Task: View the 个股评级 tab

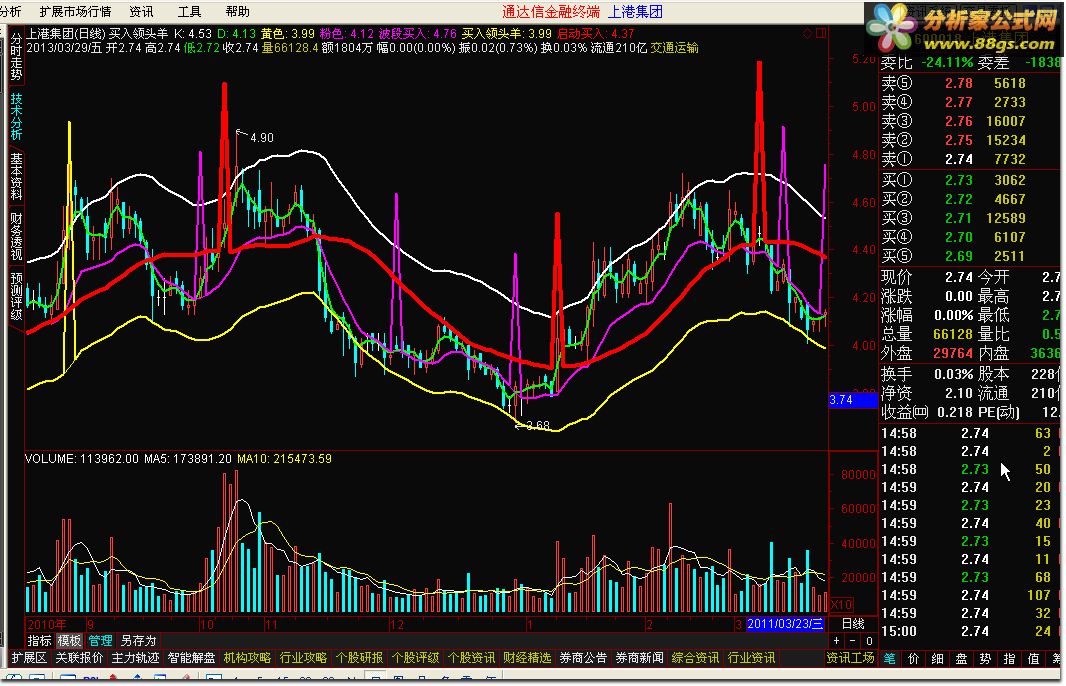Action: pos(415,657)
